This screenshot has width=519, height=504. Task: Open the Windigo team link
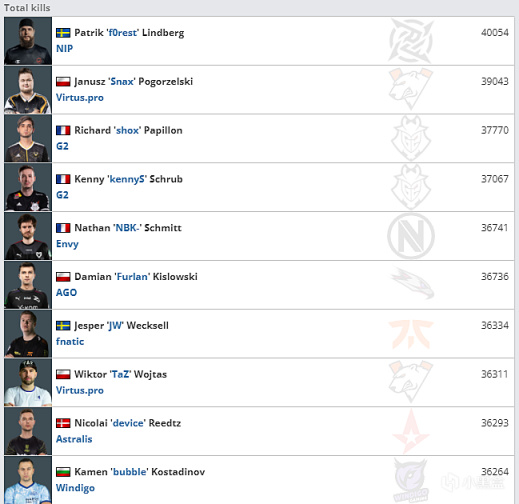click(75, 488)
